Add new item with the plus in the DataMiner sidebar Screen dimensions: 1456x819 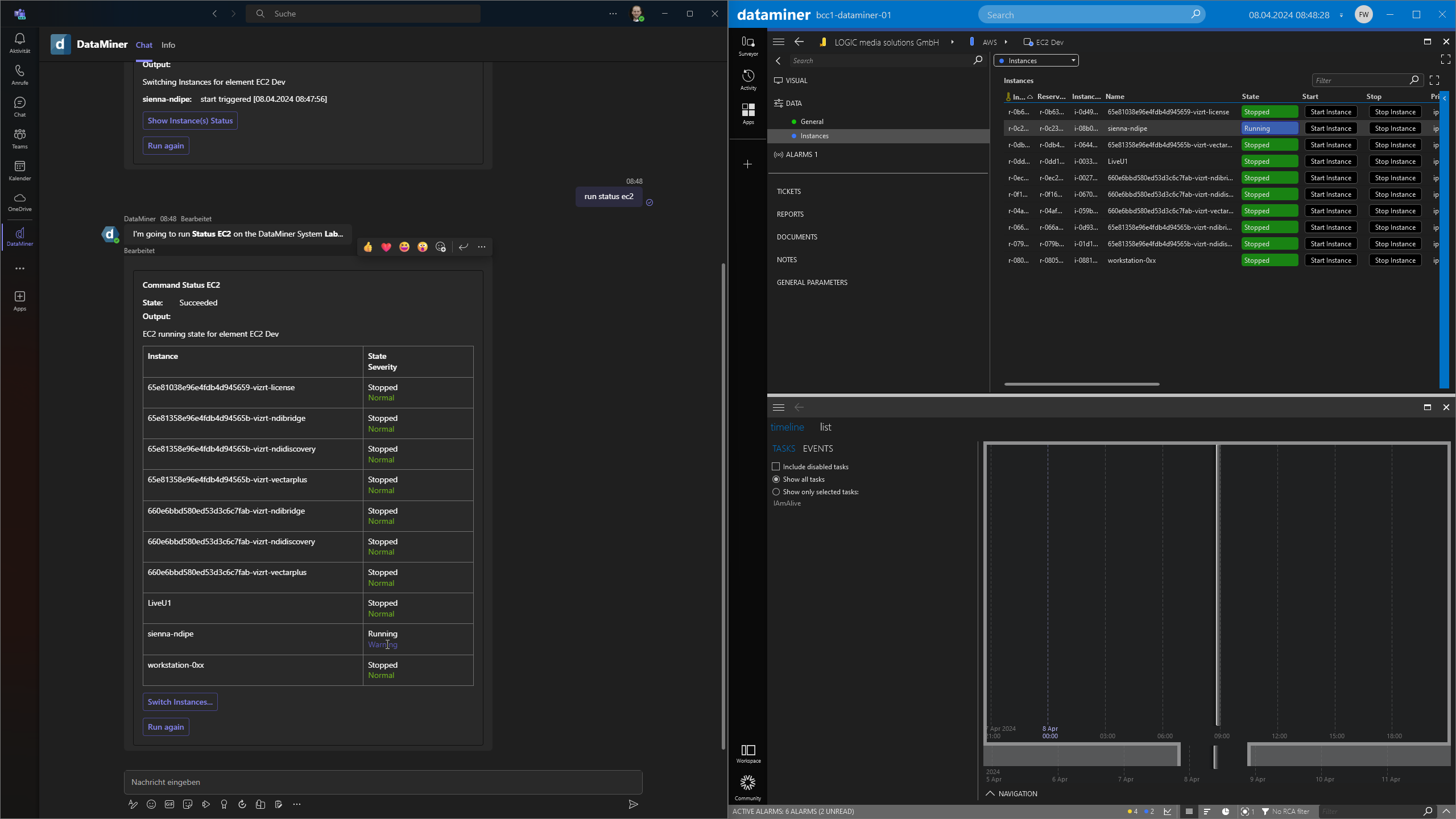click(748, 164)
